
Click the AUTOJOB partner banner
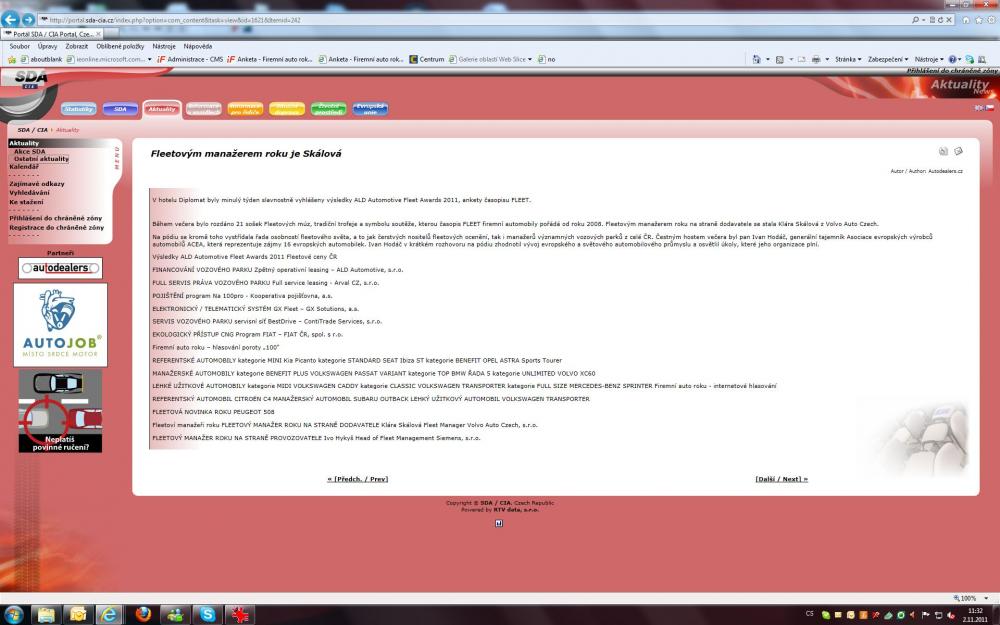coord(60,325)
